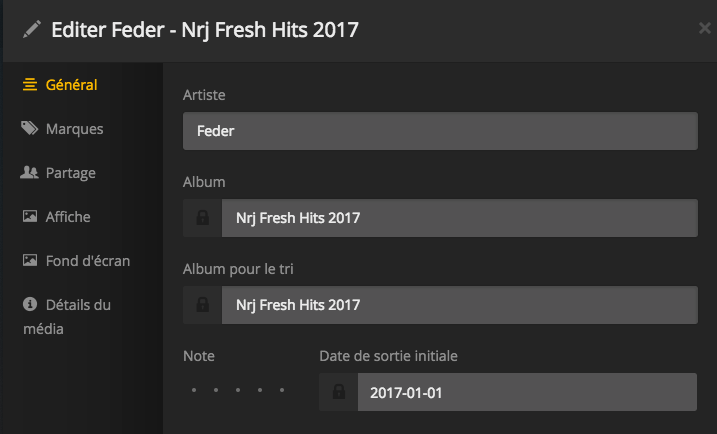
Task: Toggle the lock on Date de sortie initiale
Action: point(338,392)
